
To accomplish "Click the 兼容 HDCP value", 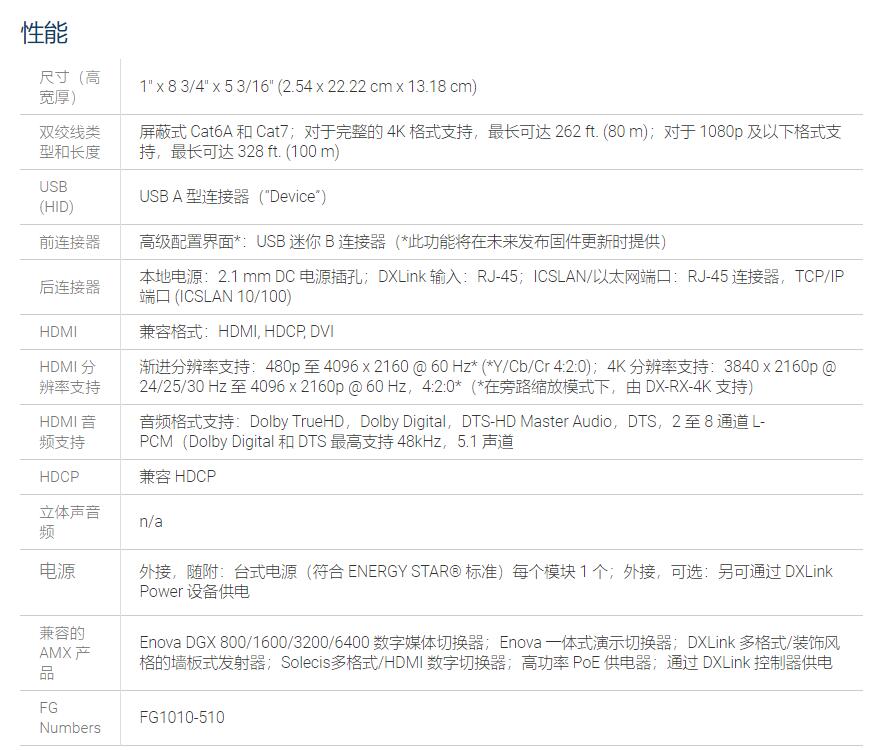I will (178, 476).
